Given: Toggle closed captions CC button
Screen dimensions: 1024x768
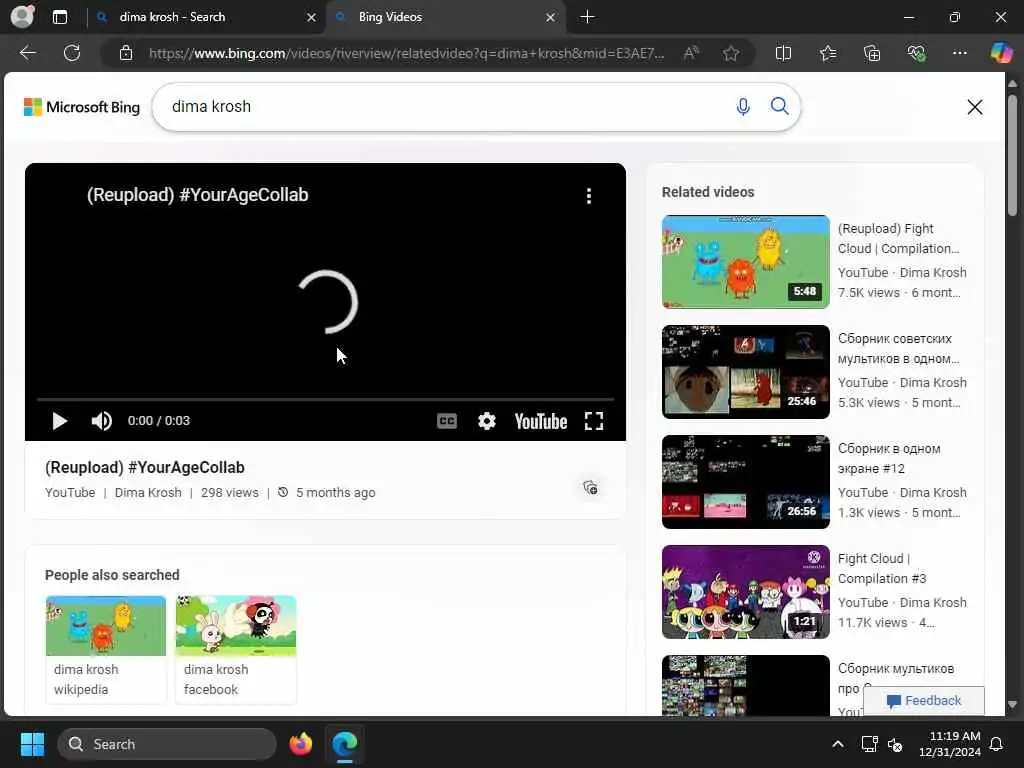Looking at the screenshot, I should (x=447, y=421).
